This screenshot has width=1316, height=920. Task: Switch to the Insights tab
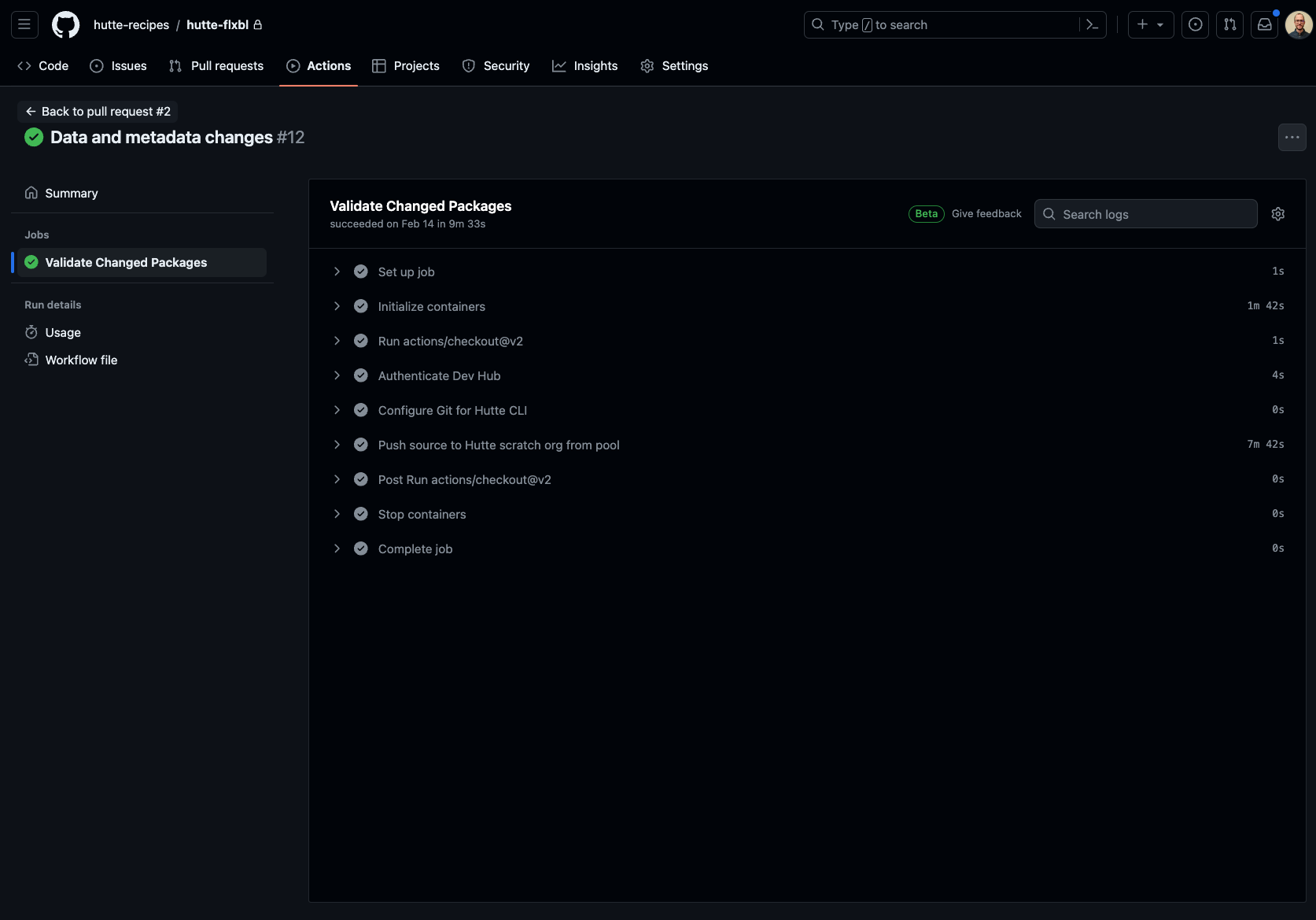[585, 66]
